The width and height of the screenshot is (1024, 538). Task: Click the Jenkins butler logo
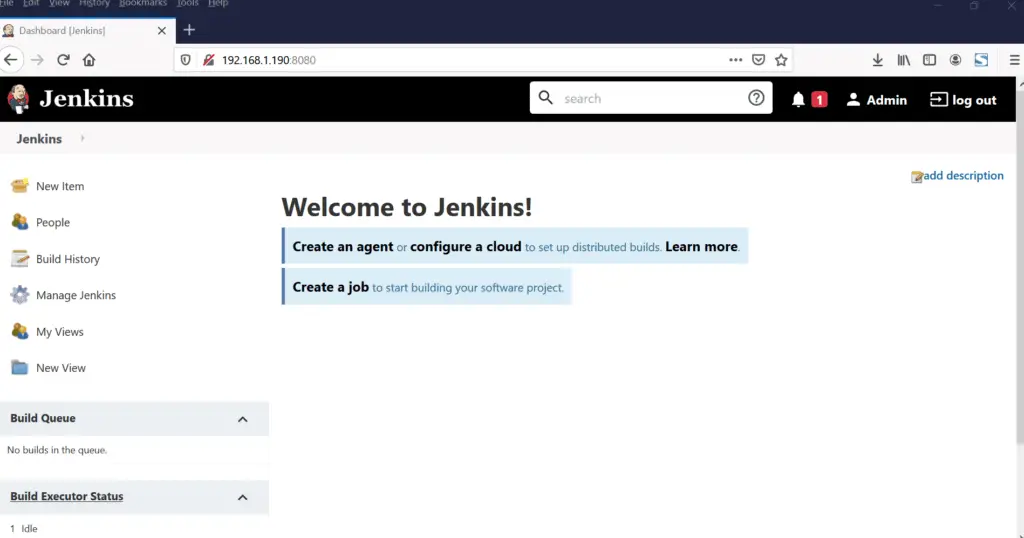[19, 98]
